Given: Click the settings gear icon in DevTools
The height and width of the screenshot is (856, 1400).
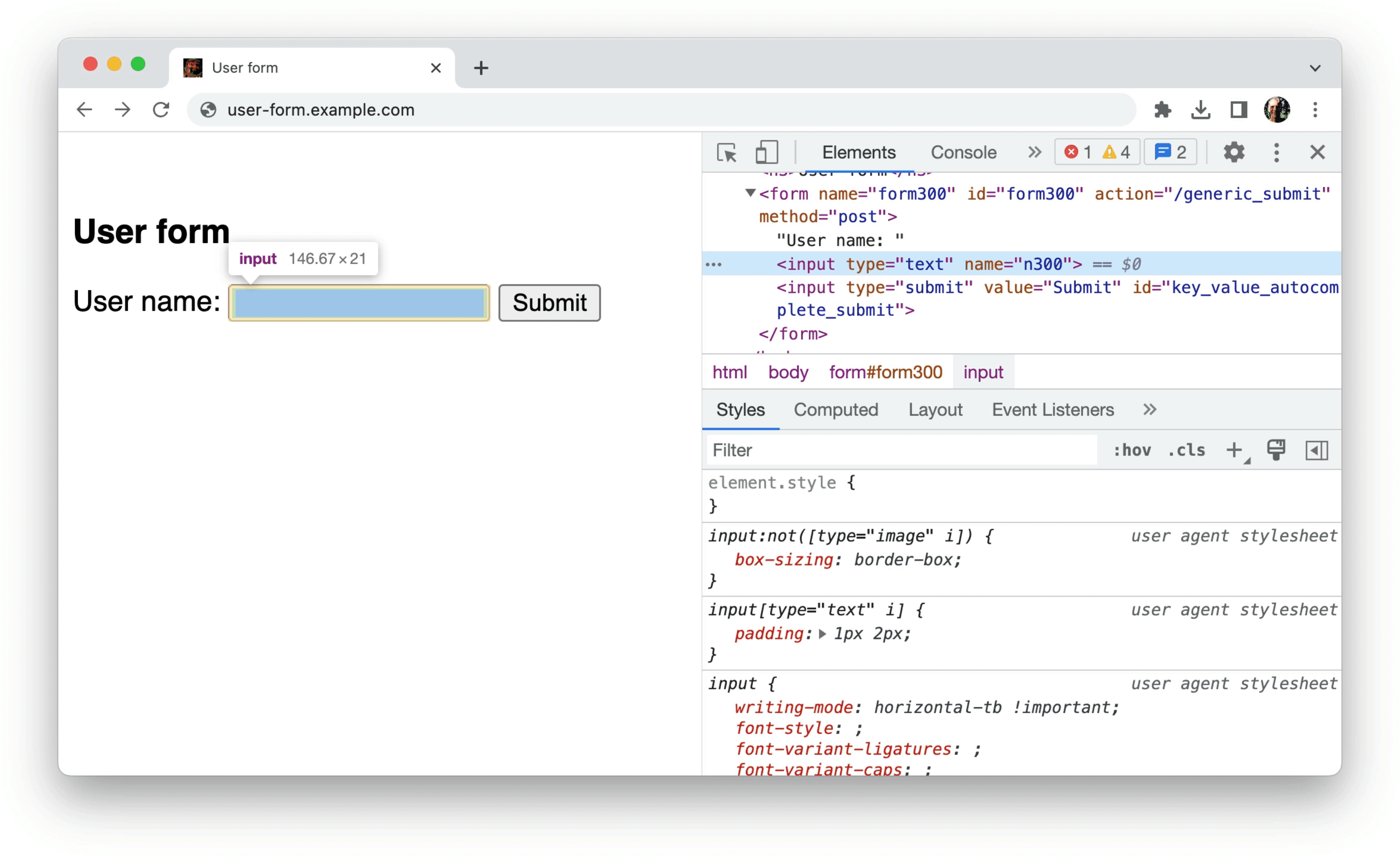Looking at the screenshot, I should (1232, 153).
